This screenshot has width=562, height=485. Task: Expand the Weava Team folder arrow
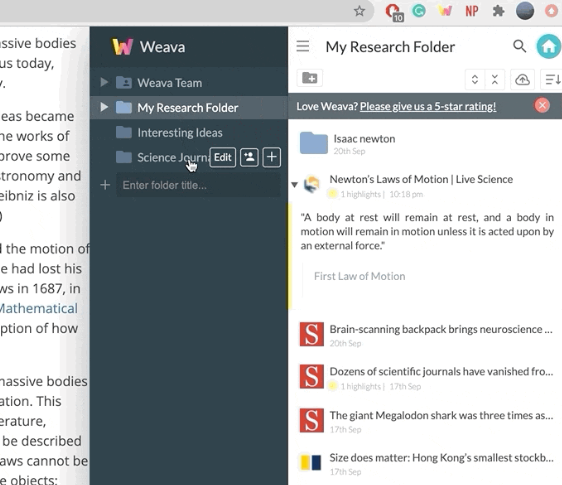point(104,82)
